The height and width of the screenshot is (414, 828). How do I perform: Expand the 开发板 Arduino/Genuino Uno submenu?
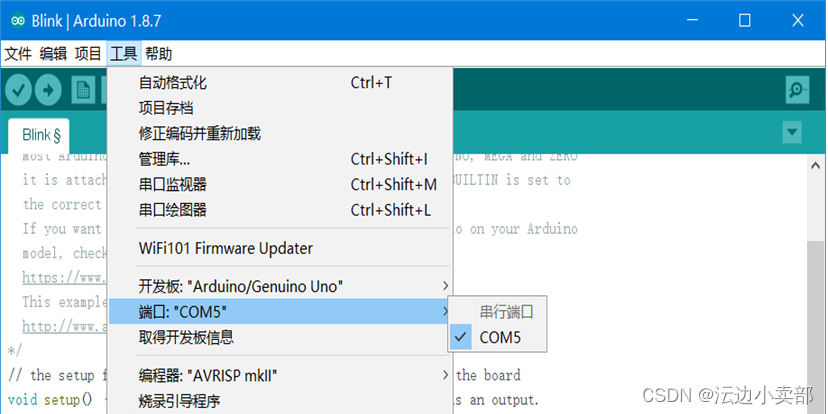pyautogui.click(x=280, y=287)
